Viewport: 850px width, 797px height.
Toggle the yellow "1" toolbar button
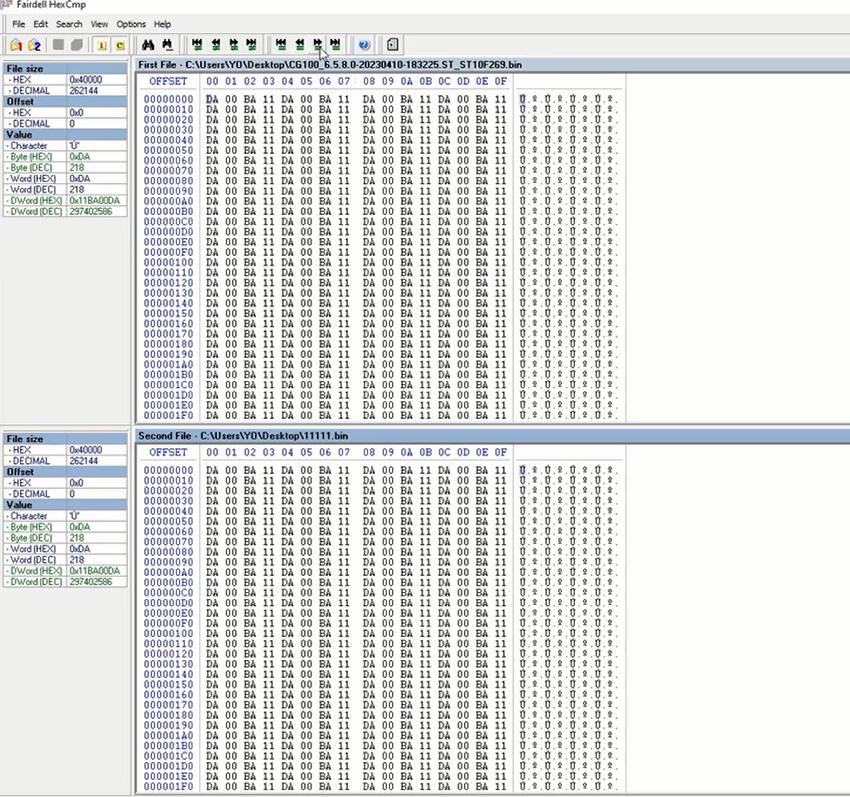tap(101, 45)
